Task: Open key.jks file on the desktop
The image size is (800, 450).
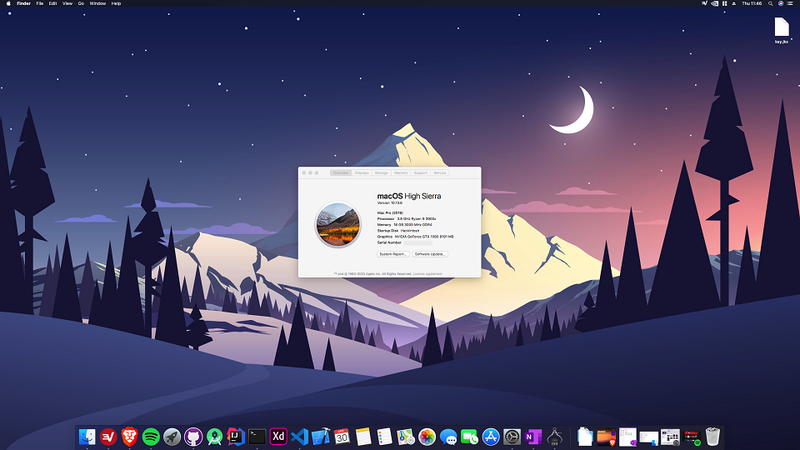Action: [782, 31]
